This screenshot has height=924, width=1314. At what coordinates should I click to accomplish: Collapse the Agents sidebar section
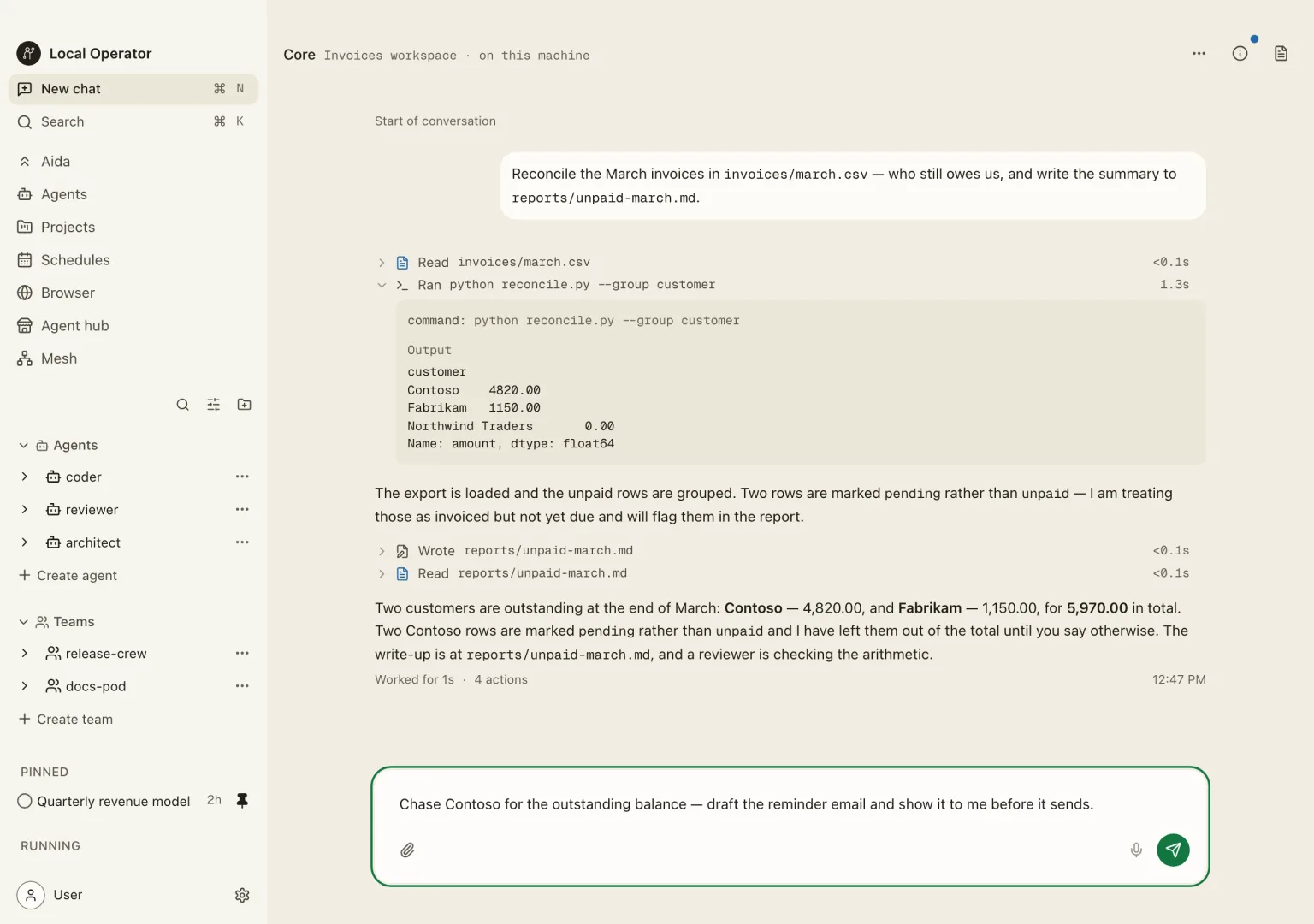click(23, 446)
